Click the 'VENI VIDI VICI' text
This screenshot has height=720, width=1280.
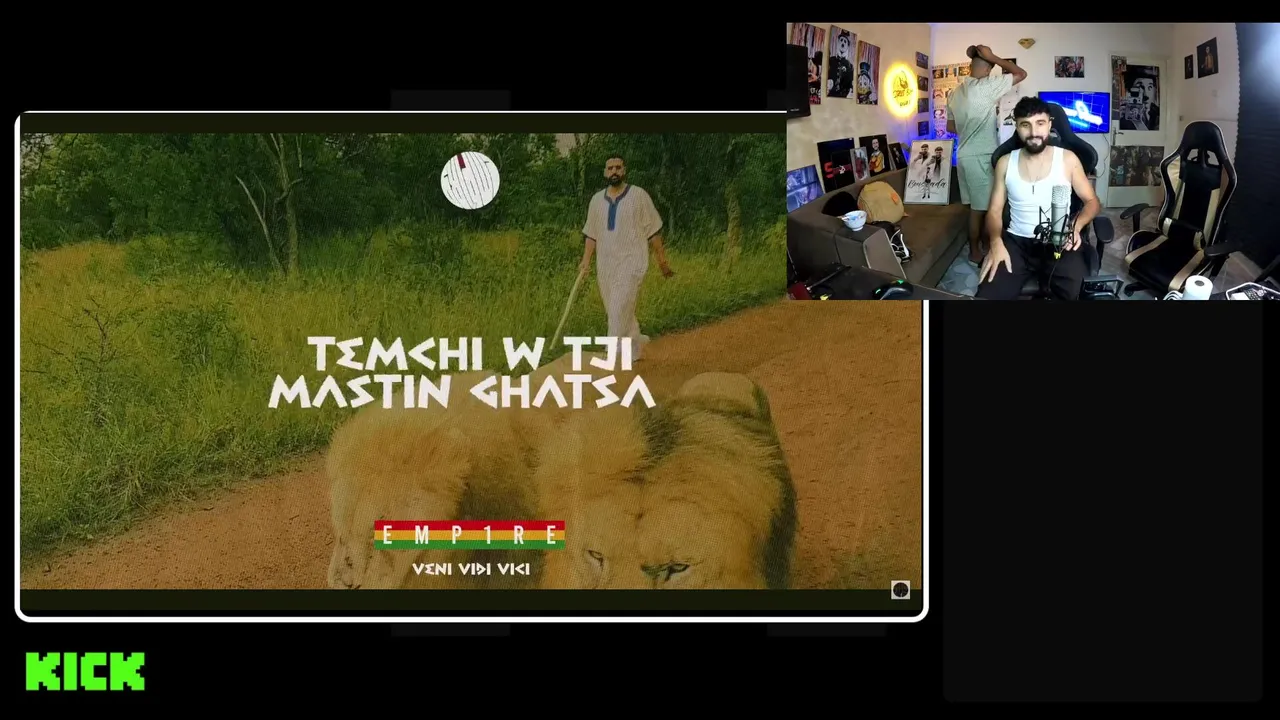pos(471,568)
